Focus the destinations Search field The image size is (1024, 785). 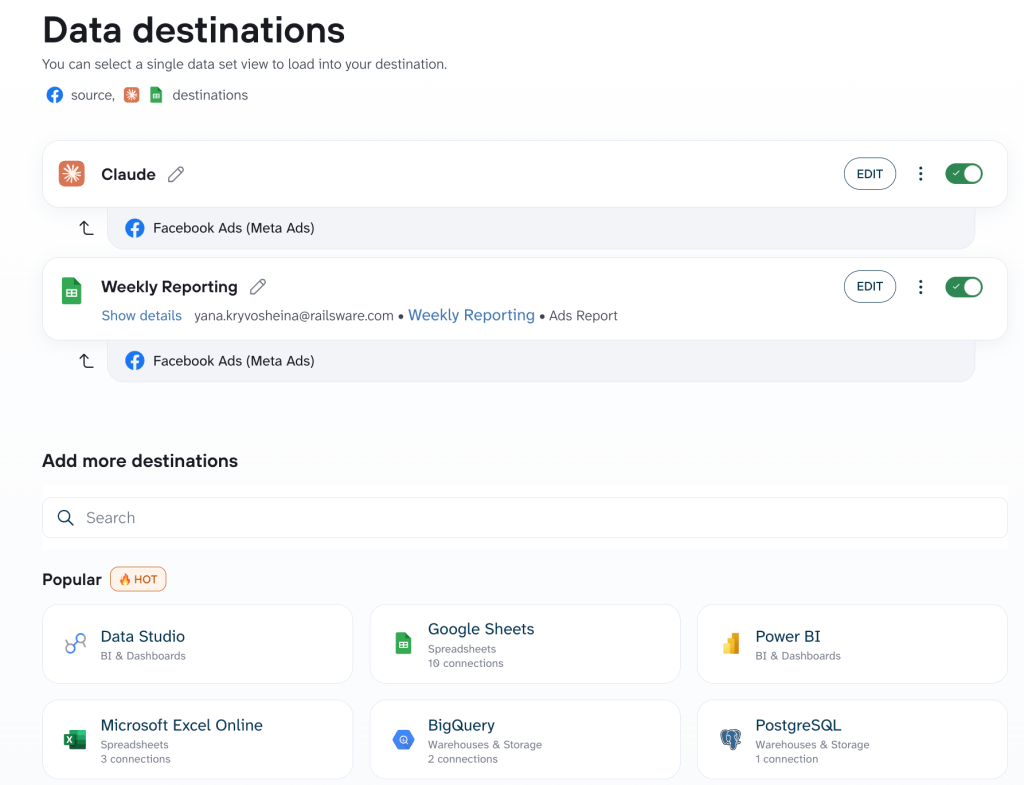point(525,518)
